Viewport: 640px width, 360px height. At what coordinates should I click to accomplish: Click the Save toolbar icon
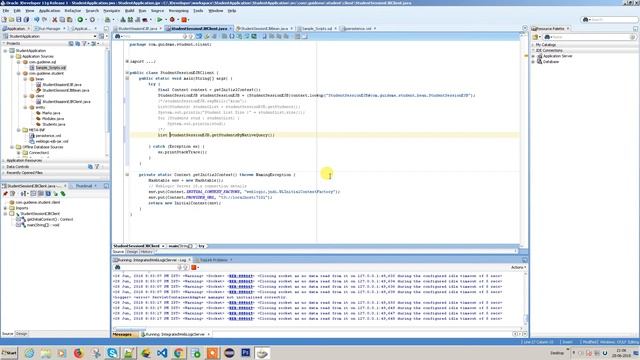coord(19,20)
